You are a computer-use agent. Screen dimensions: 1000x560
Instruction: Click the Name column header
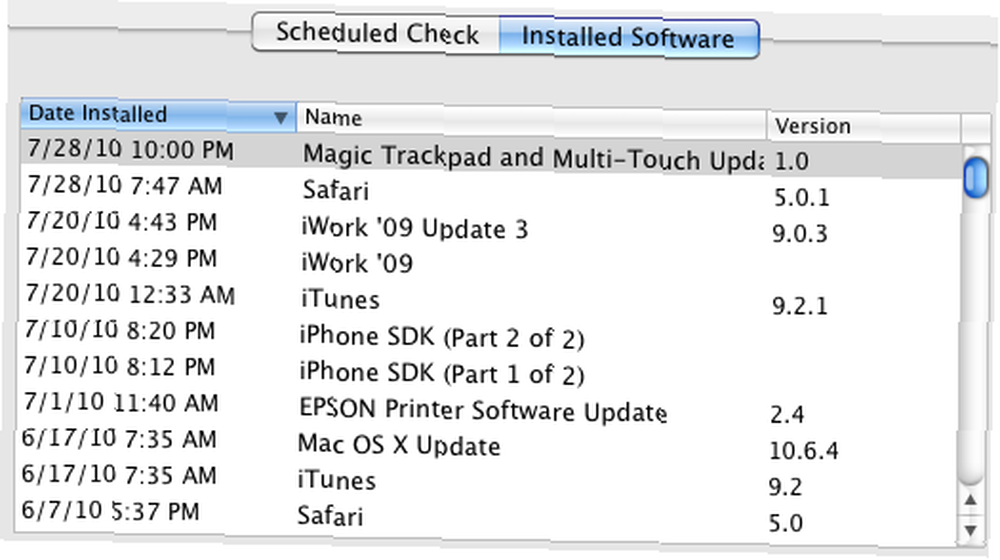coord(531,119)
